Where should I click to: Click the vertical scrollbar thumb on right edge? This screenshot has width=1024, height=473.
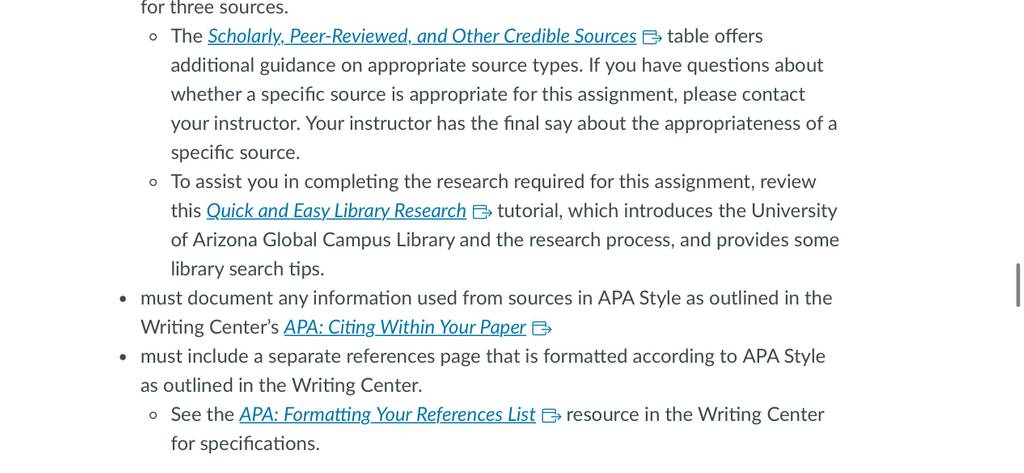pyautogui.click(x=1017, y=285)
